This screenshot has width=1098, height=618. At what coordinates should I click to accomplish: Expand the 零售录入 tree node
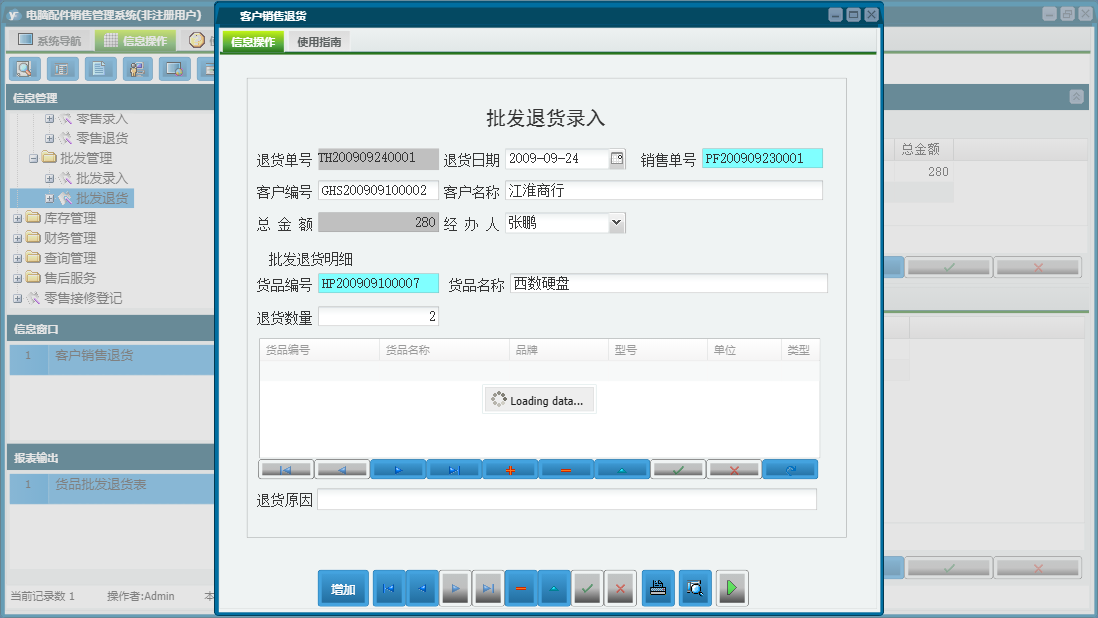50,119
